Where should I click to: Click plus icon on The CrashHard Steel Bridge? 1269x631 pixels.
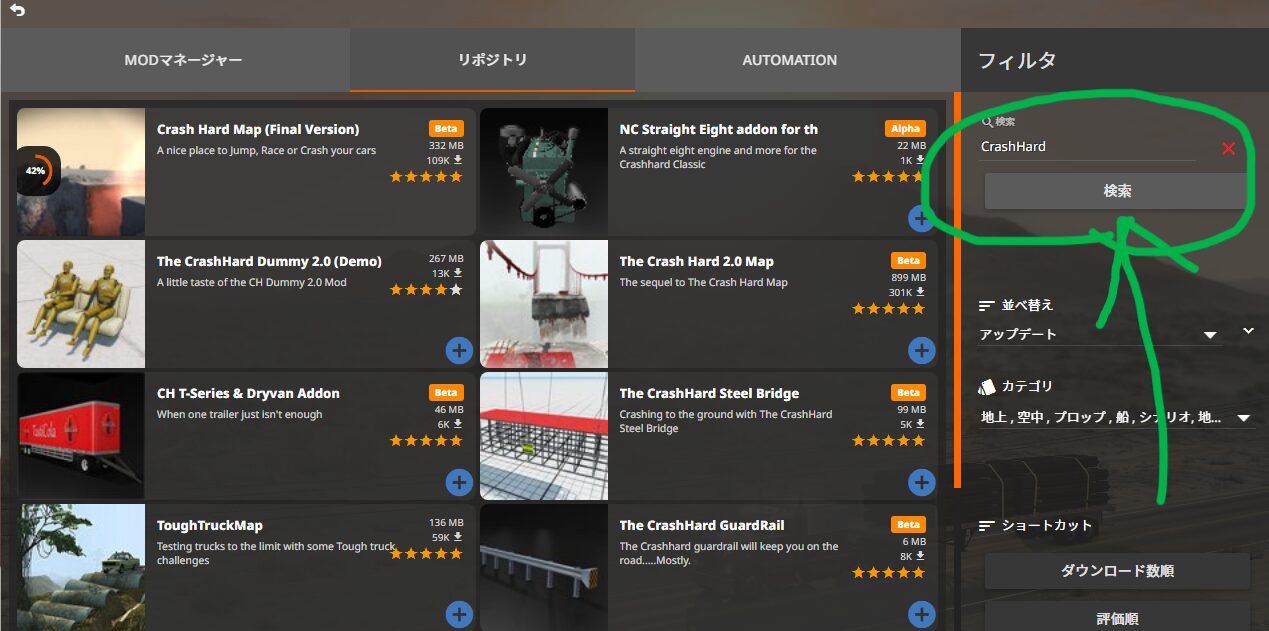[921, 482]
